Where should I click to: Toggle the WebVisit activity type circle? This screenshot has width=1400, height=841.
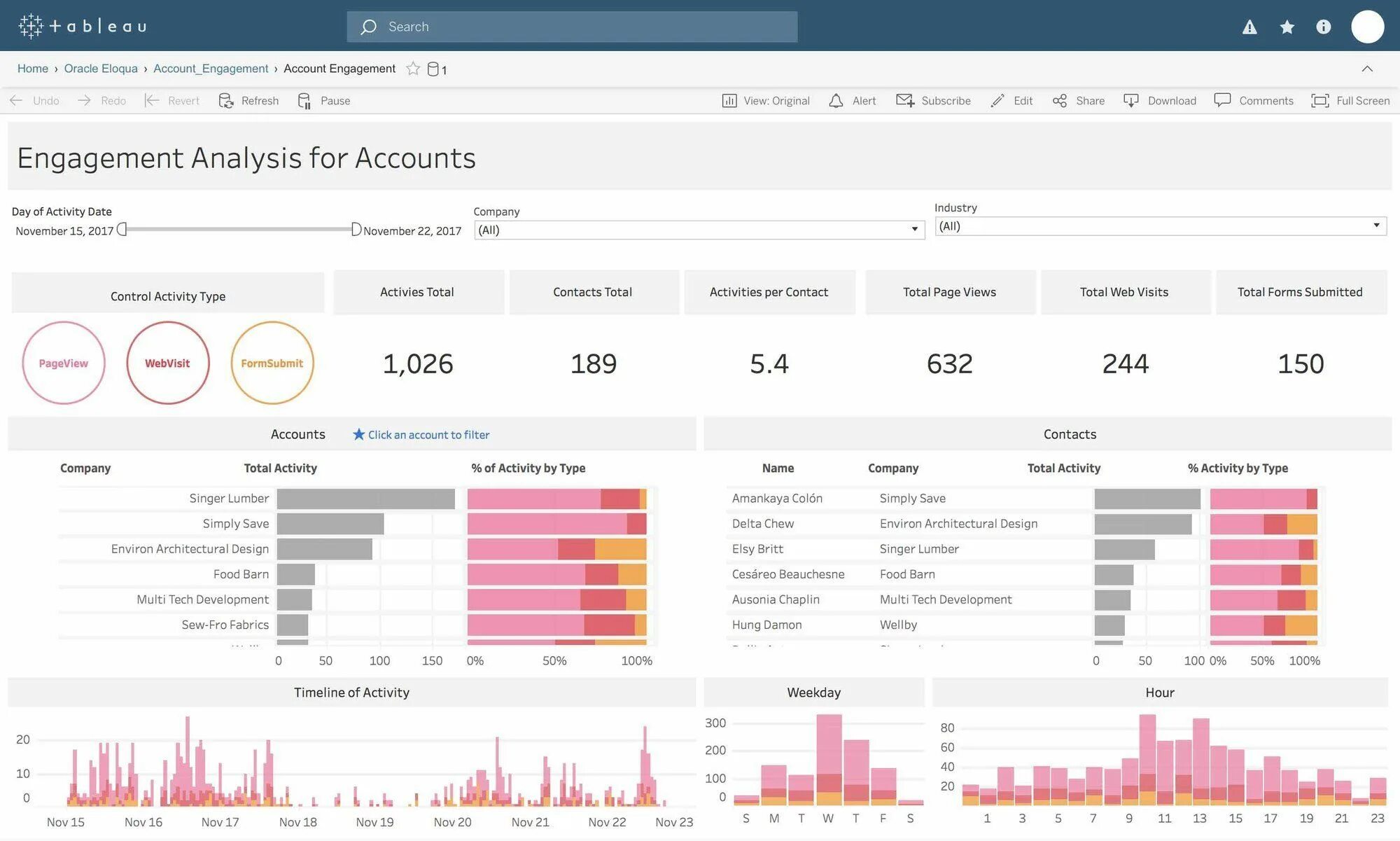(168, 363)
